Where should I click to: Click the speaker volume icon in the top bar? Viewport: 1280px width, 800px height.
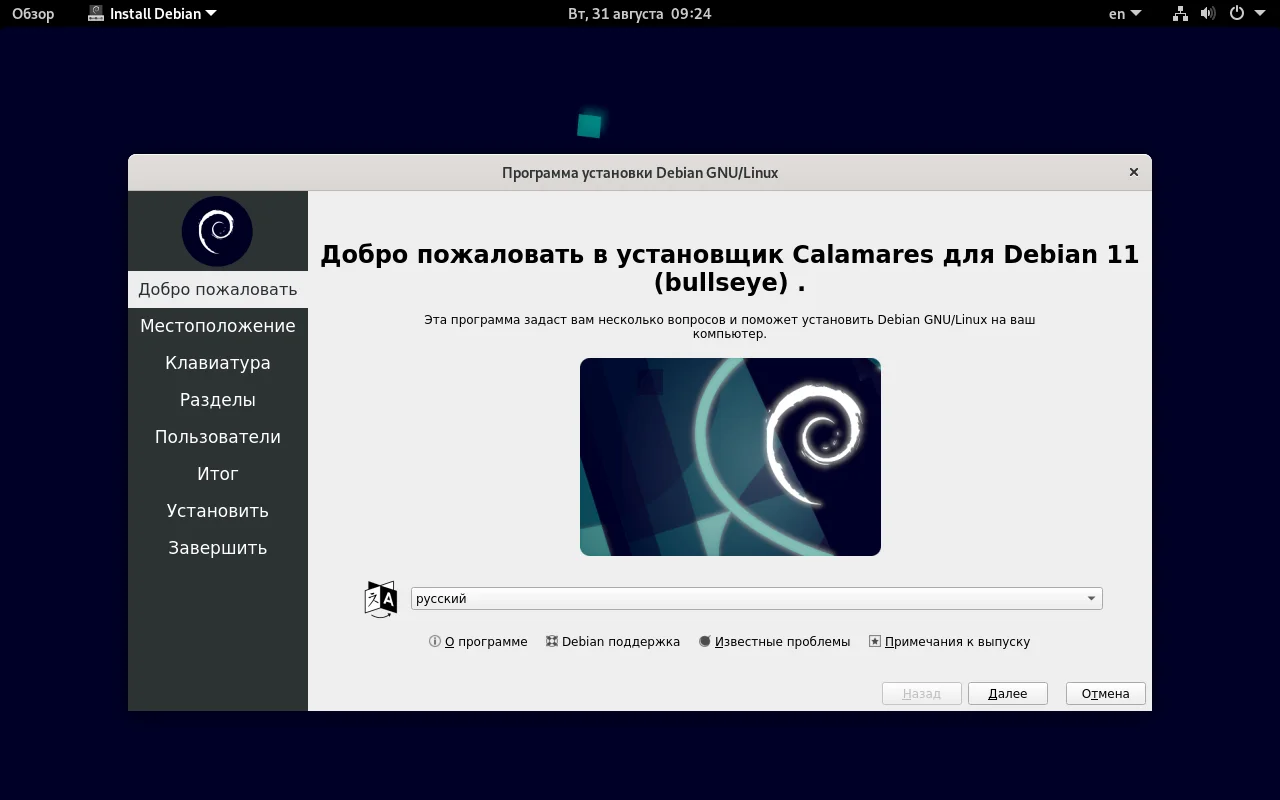point(1206,13)
